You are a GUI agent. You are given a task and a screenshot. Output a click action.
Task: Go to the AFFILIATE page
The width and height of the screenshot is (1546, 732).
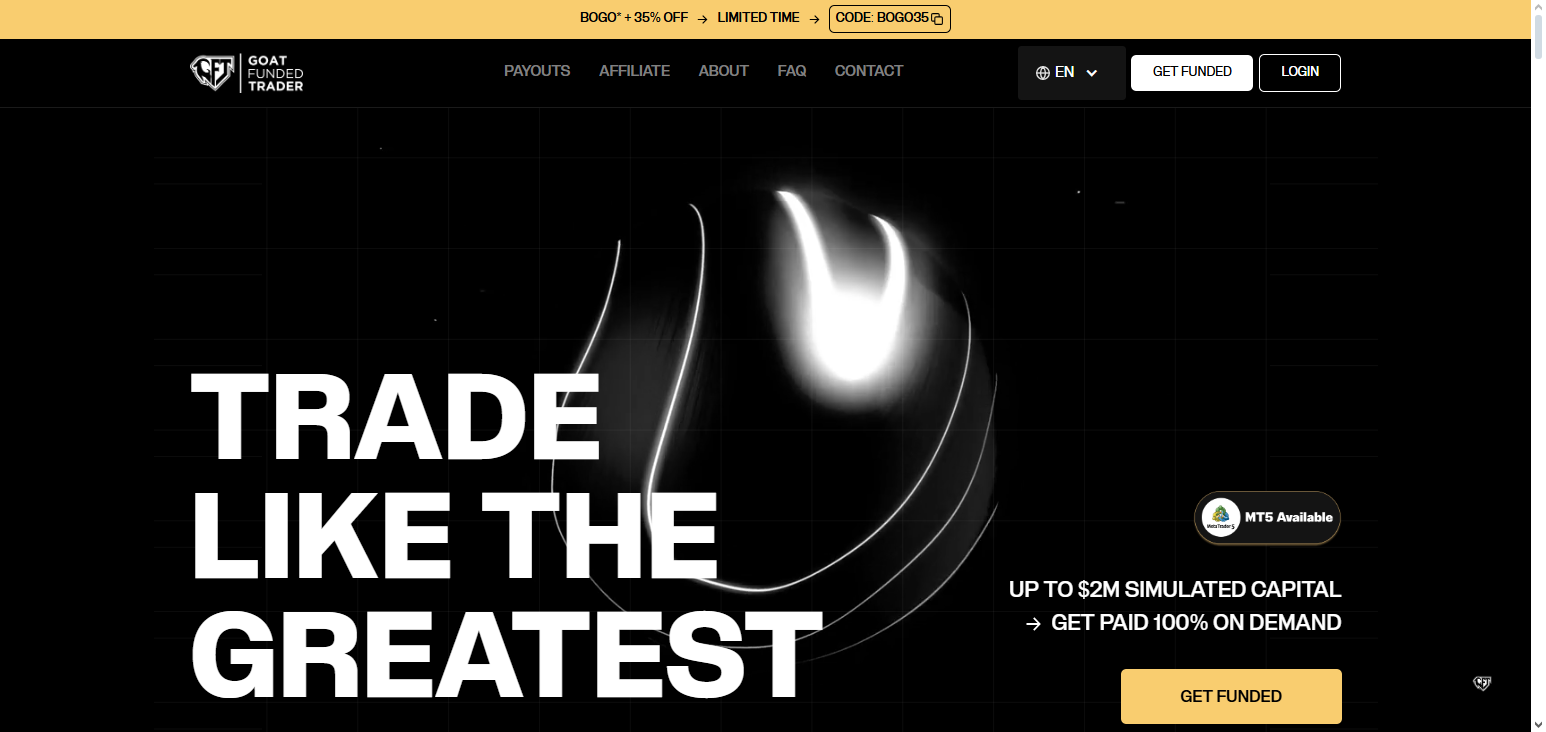[x=634, y=71]
